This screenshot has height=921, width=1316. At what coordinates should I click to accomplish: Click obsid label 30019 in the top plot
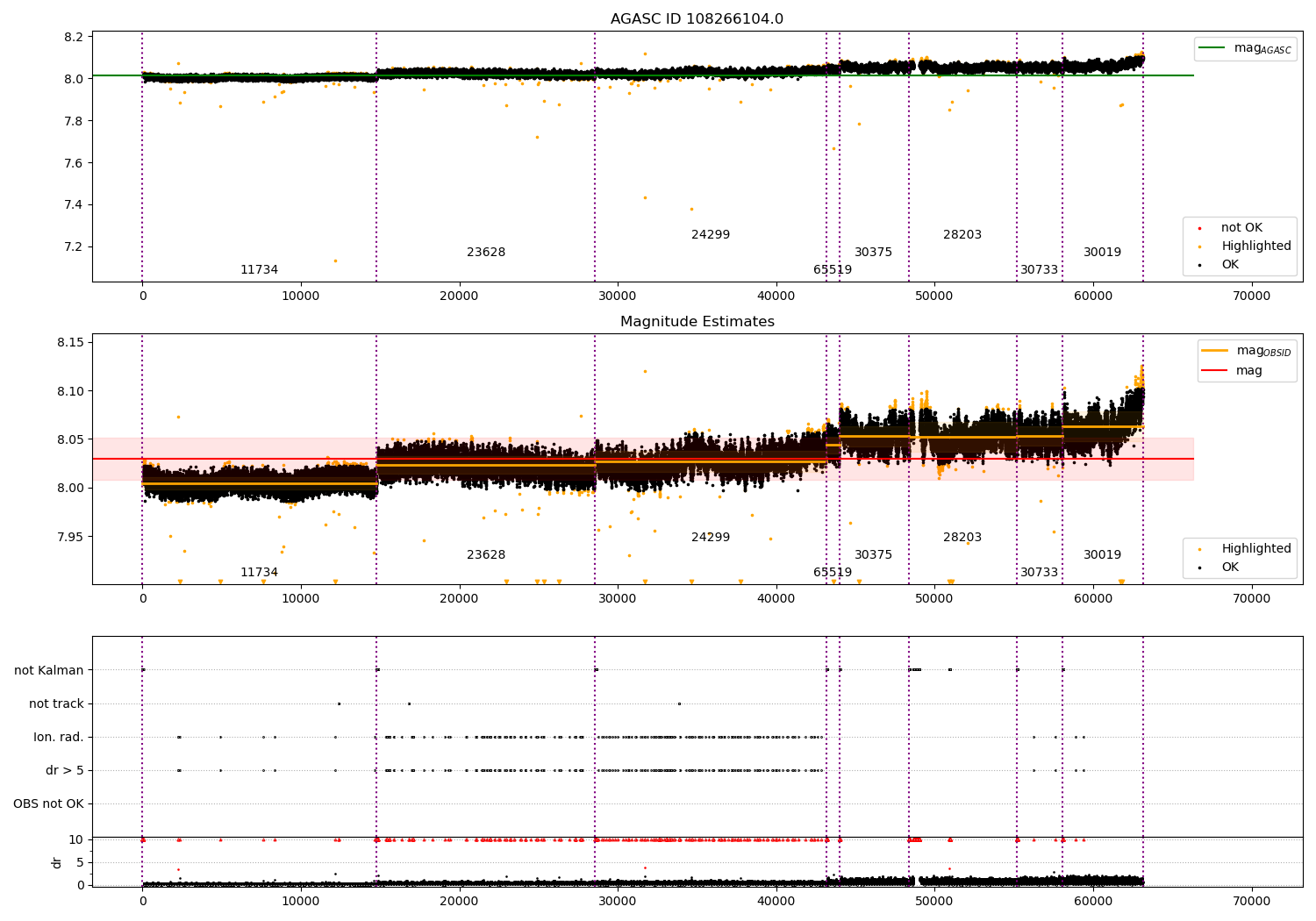coord(1102,253)
